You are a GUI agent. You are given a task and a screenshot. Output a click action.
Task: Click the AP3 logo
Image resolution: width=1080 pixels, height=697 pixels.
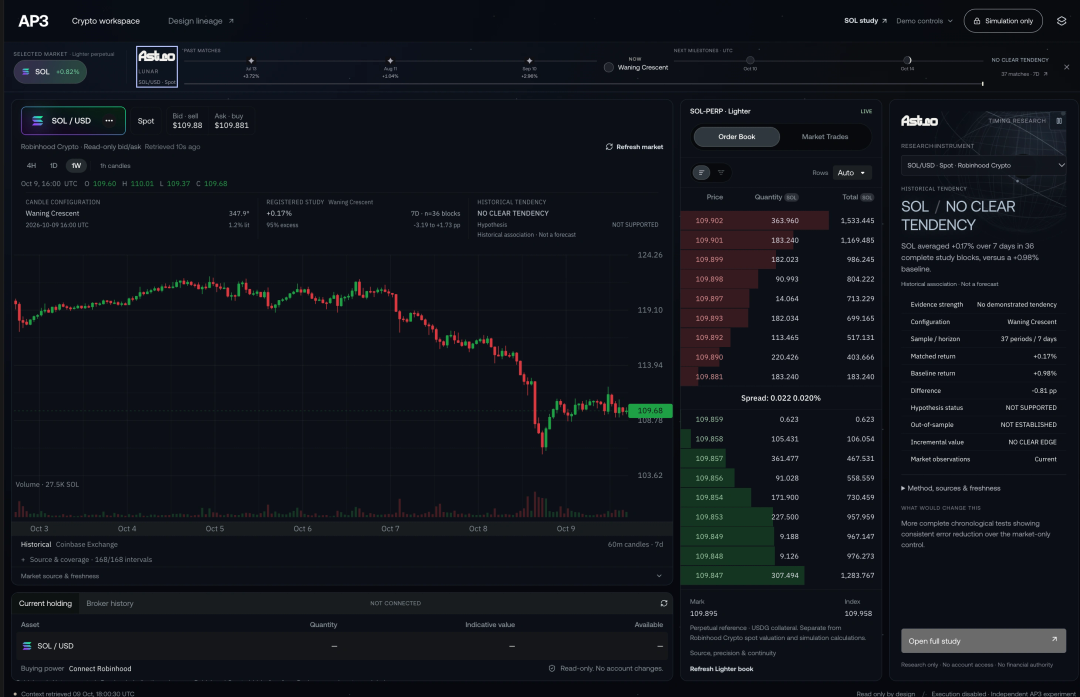click(x=33, y=21)
